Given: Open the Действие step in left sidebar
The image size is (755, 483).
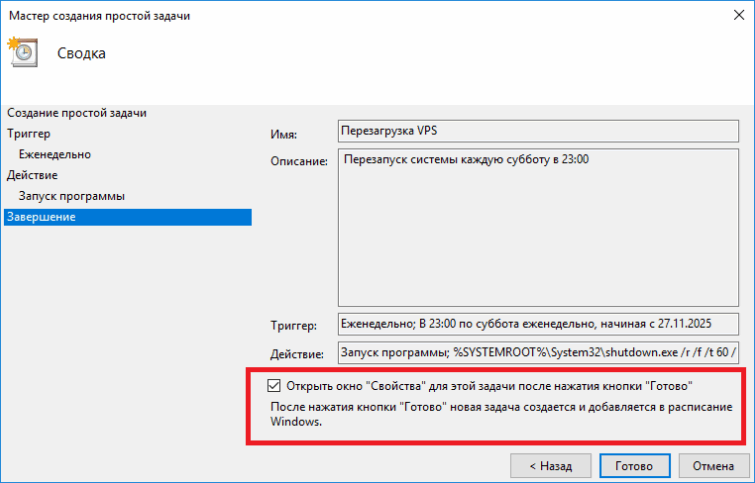Looking at the screenshot, I should click(32, 175).
